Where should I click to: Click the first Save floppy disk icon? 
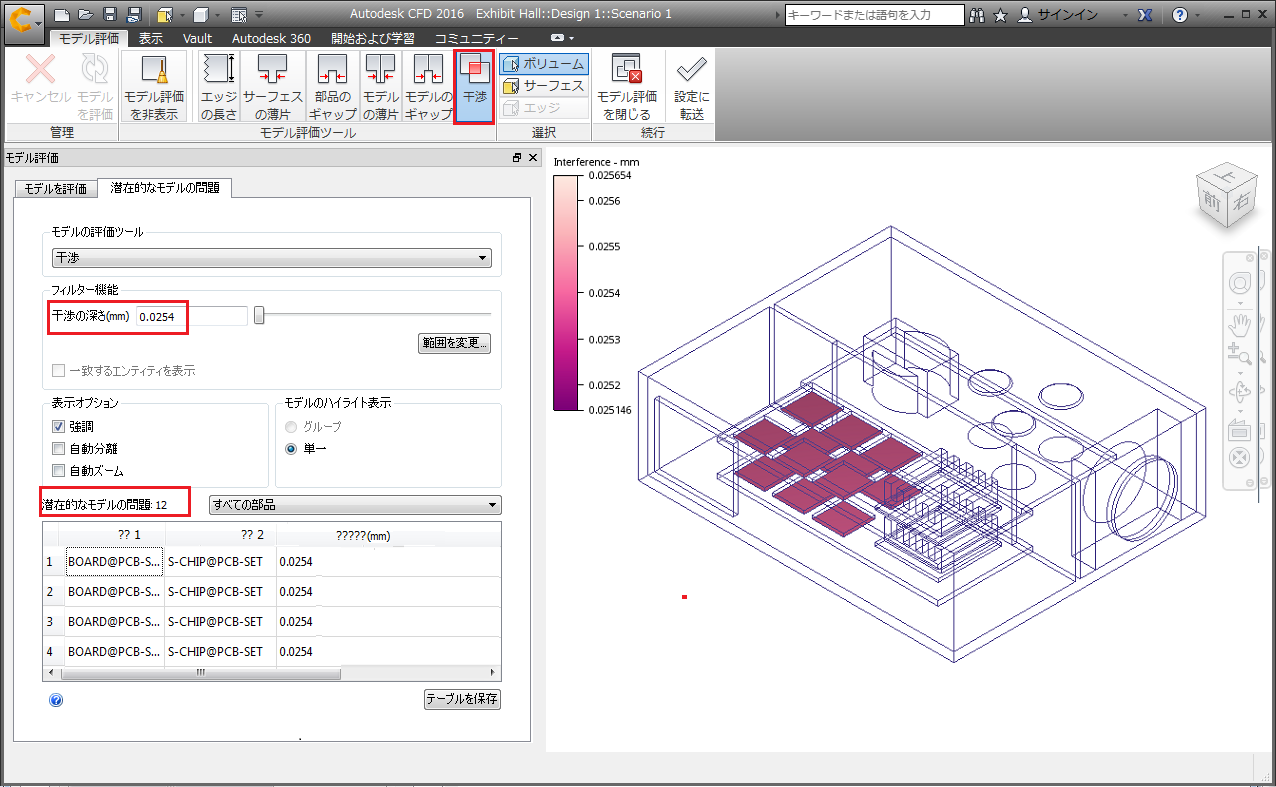pyautogui.click(x=110, y=15)
